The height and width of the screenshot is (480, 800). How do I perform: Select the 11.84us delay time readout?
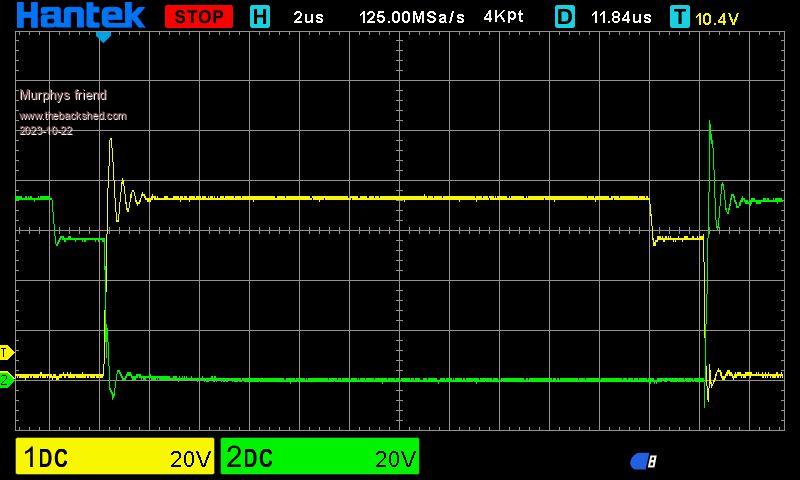(621, 17)
